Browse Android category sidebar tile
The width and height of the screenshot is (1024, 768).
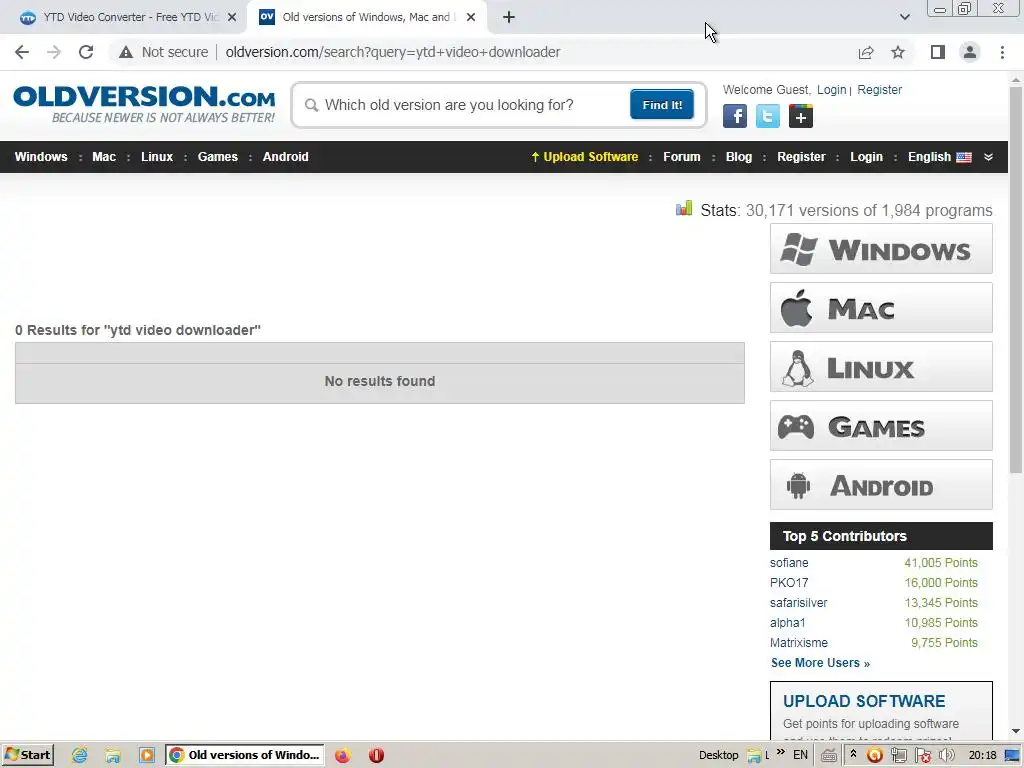point(881,485)
